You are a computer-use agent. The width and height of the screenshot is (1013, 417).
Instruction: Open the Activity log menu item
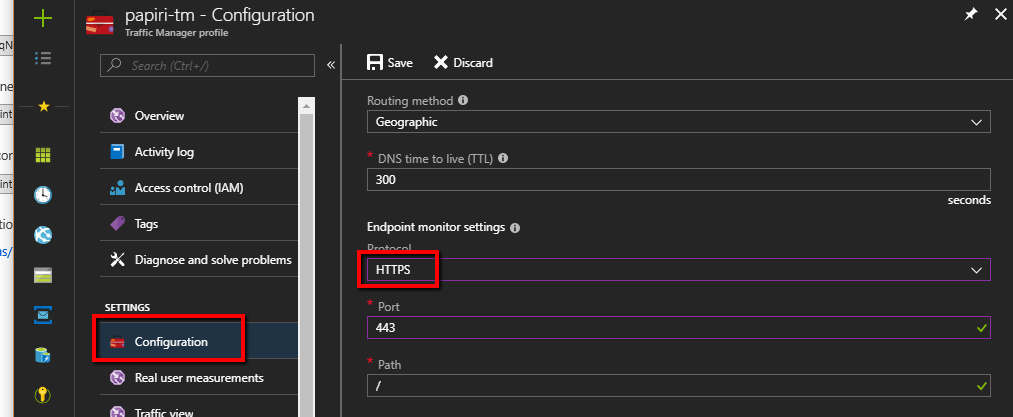(199, 152)
